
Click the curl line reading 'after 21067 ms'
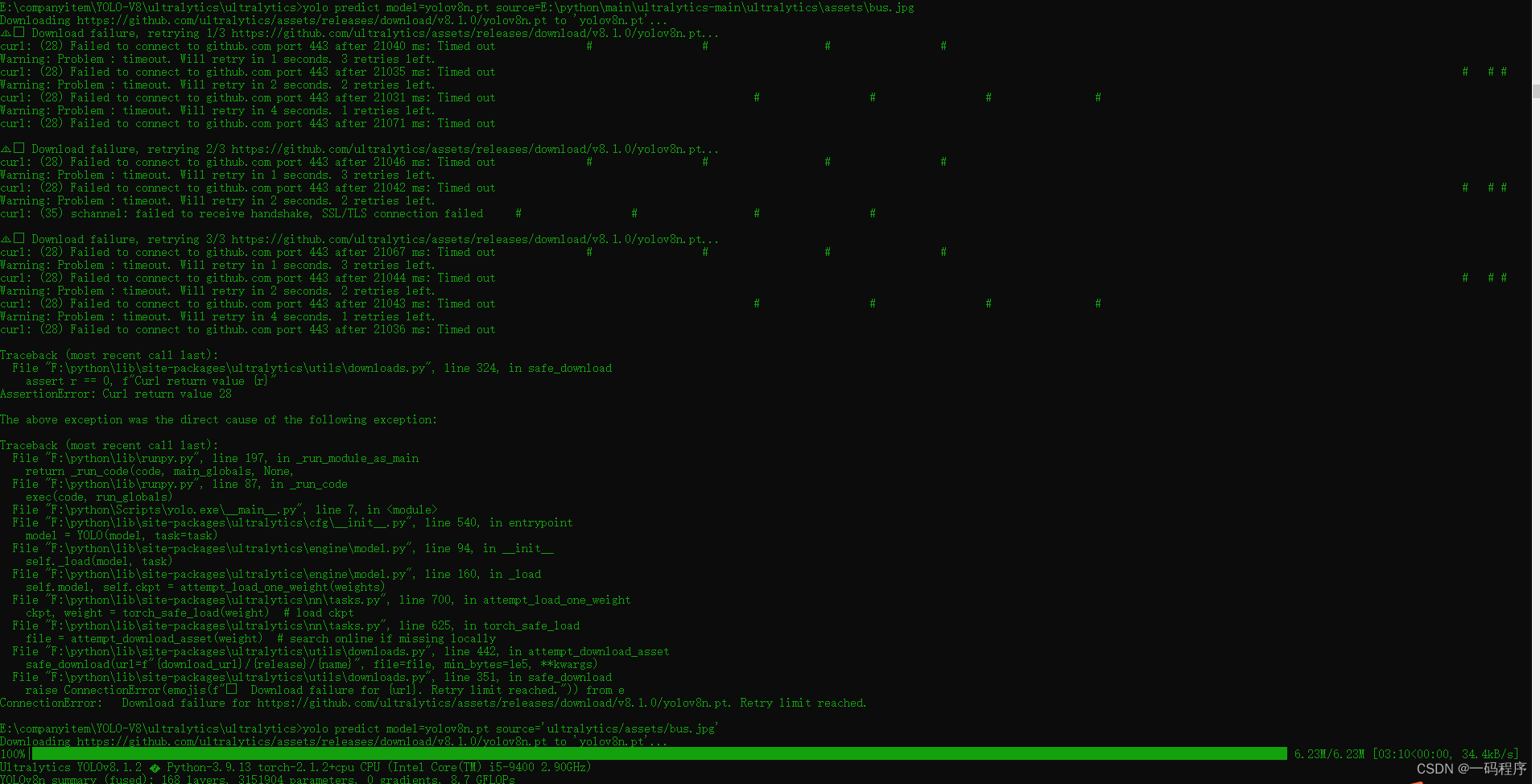(x=248, y=252)
